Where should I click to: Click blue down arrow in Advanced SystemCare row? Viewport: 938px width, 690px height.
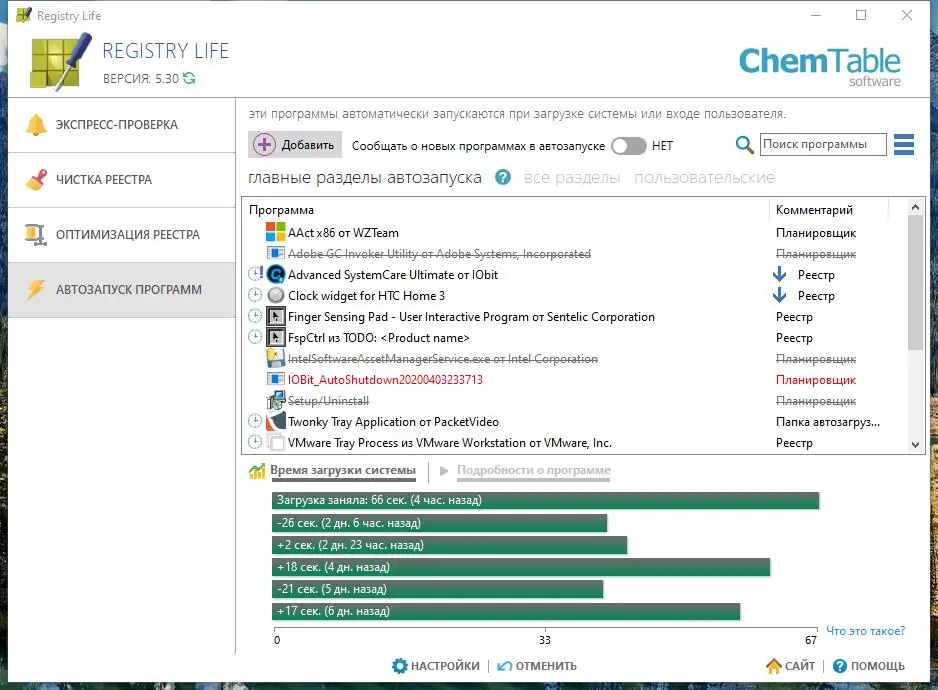[779, 274]
